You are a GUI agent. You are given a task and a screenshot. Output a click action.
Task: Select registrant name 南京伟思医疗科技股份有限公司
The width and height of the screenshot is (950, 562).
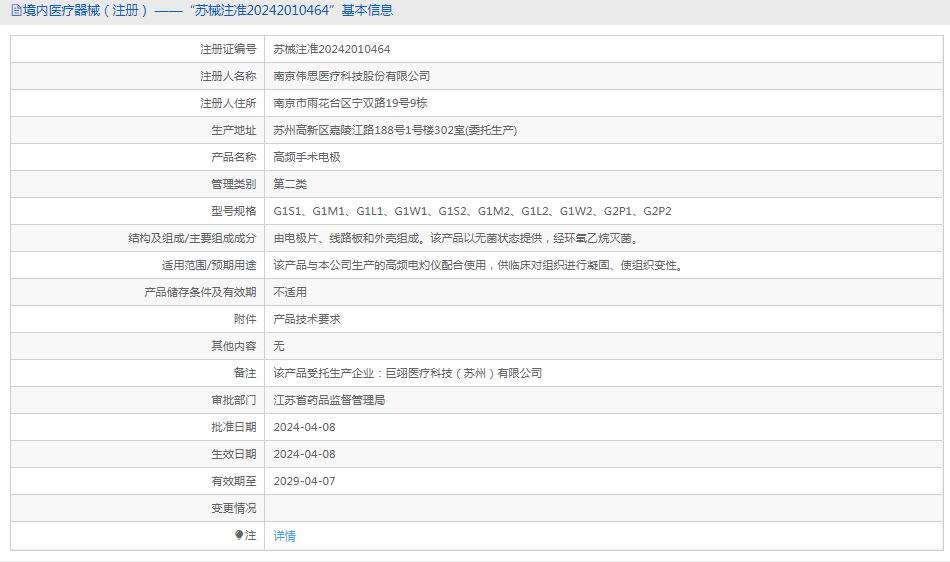tap(351, 76)
